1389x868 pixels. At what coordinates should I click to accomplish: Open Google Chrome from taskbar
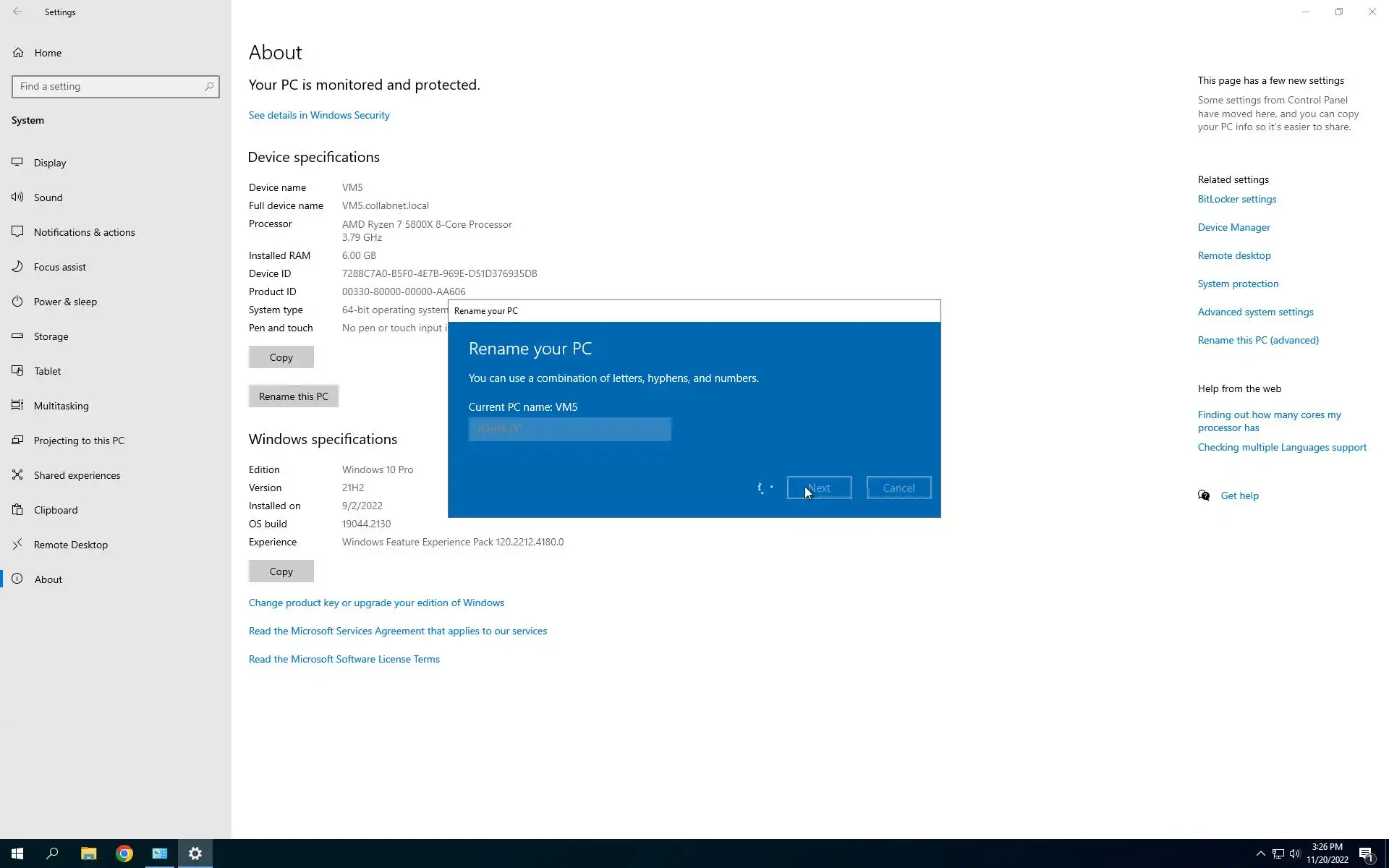[124, 854]
